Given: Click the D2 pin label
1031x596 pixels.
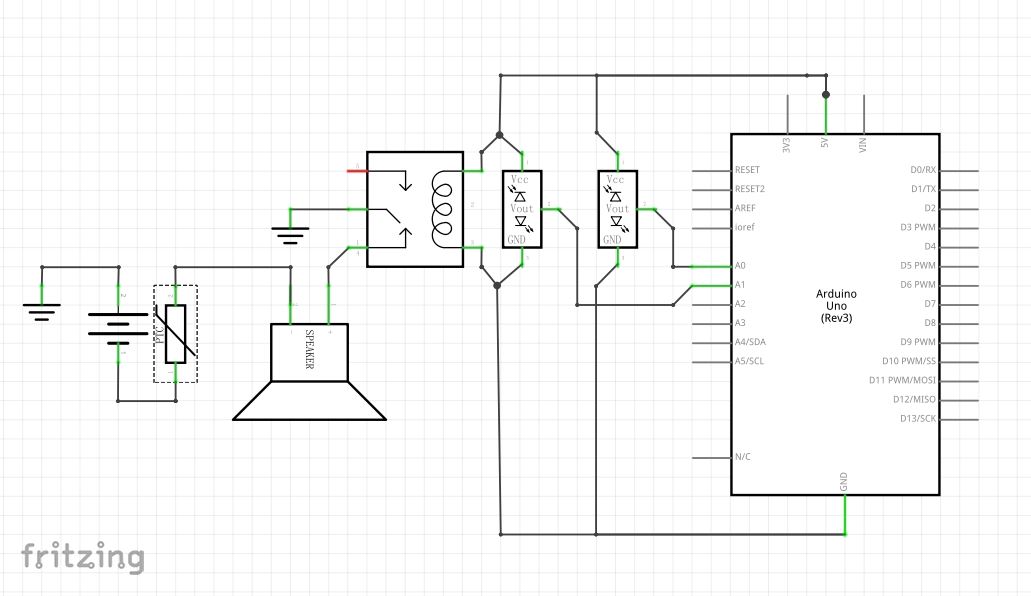Looking at the screenshot, I should point(930,208).
